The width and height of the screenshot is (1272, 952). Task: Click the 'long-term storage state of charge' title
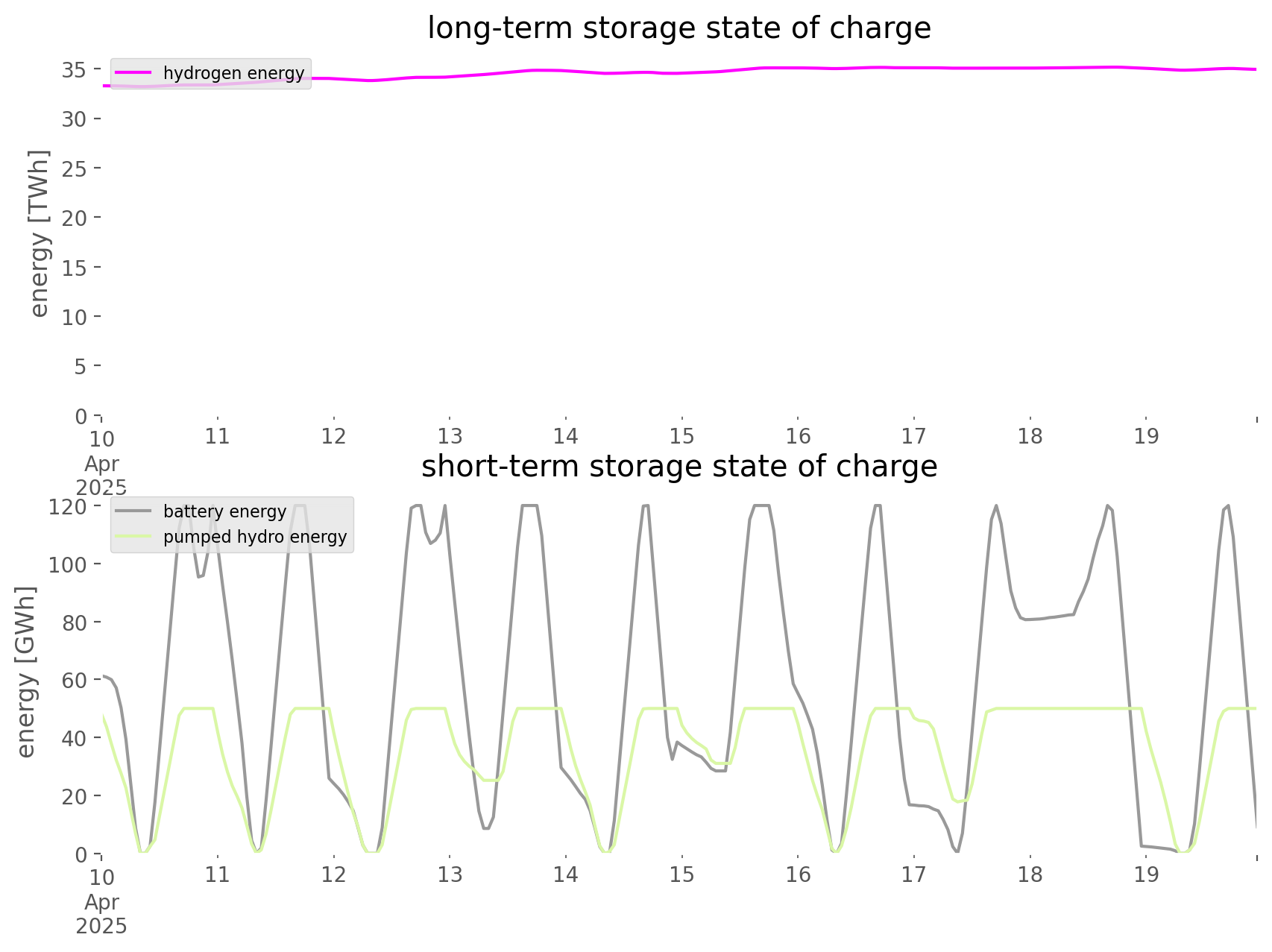click(x=678, y=28)
